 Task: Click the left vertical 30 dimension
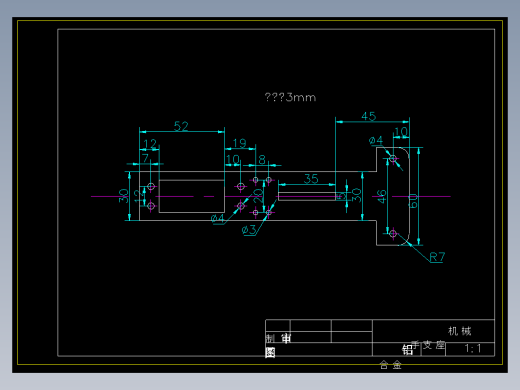pyautogui.click(x=123, y=196)
